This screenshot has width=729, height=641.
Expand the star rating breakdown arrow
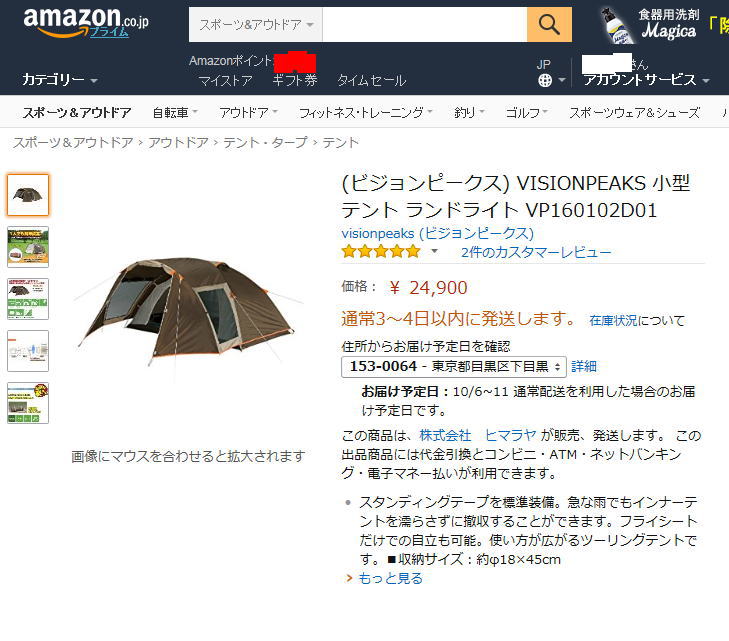tap(434, 251)
